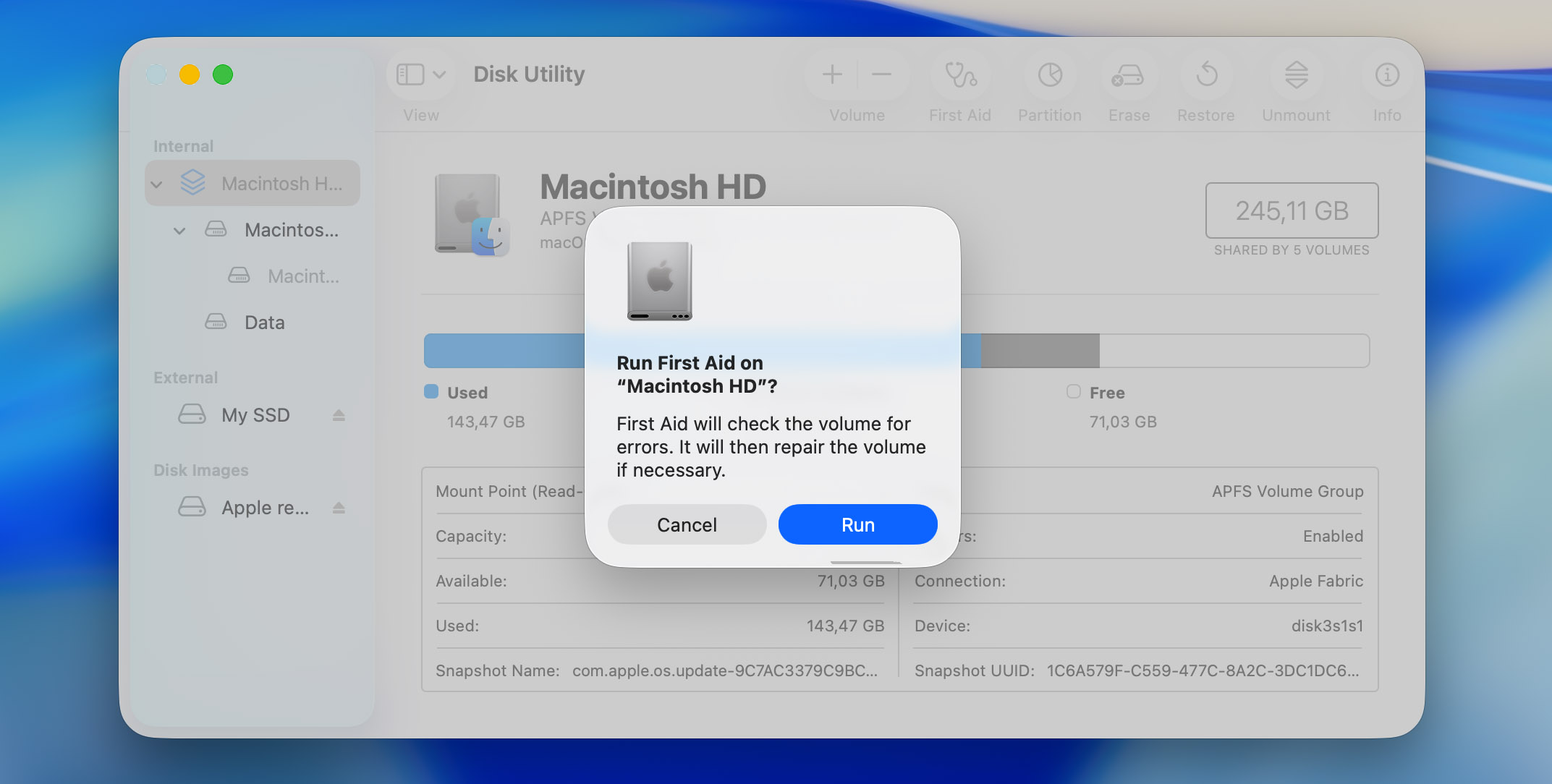Add a volume with the plus icon
Screen dimensions: 1552x784
pos(832,74)
